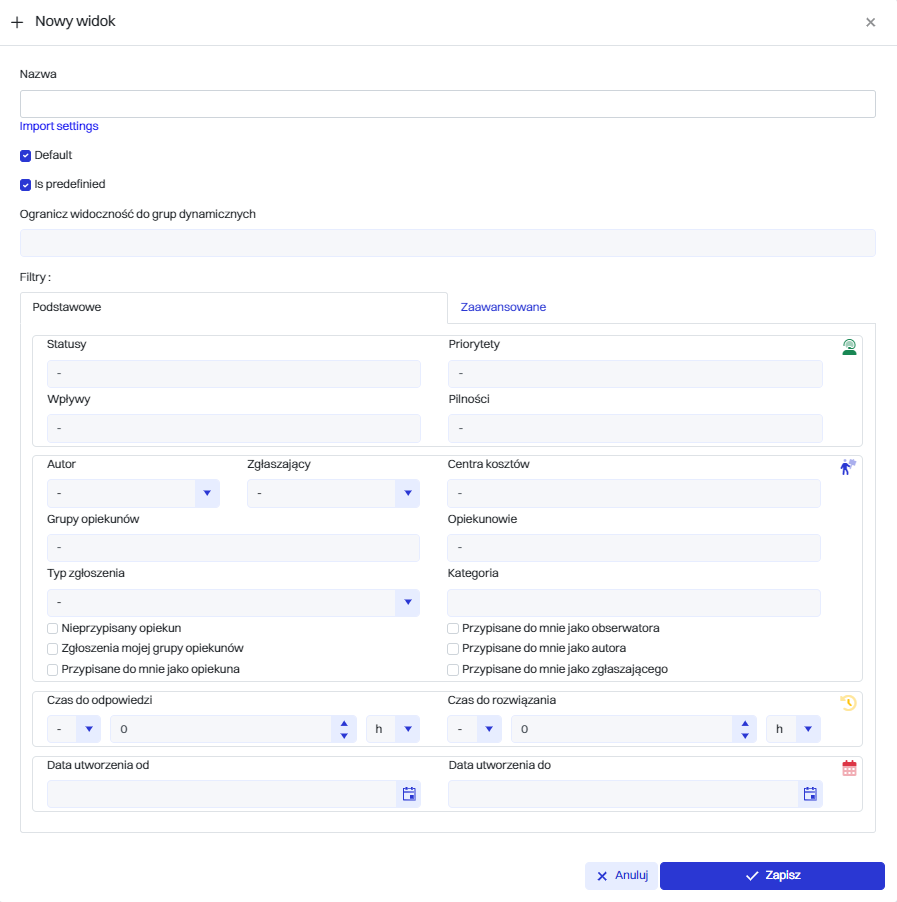The height and width of the screenshot is (902, 897).
Task: Toggle the Is predefinied checkbox
Action: pos(26,185)
